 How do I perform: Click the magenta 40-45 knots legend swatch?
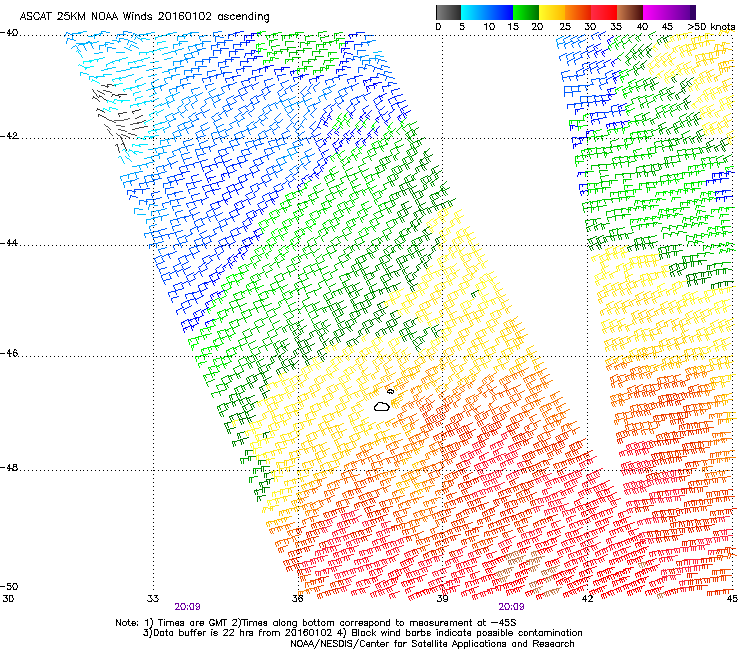pyautogui.click(x=656, y=12)
